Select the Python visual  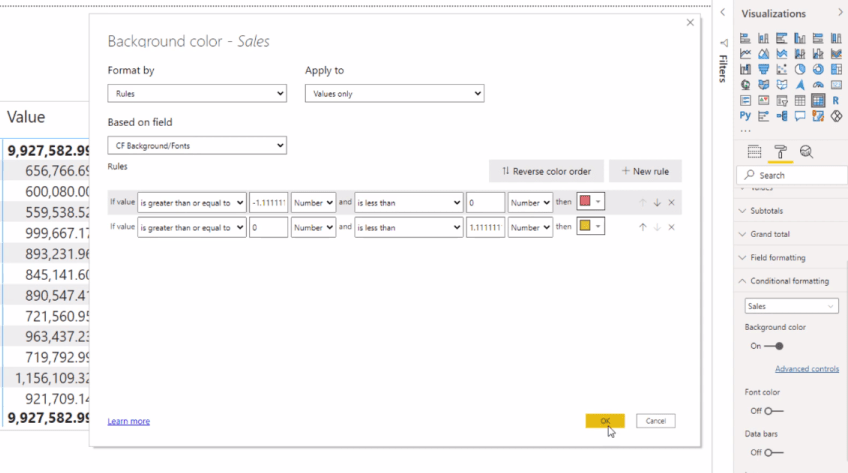745,116
